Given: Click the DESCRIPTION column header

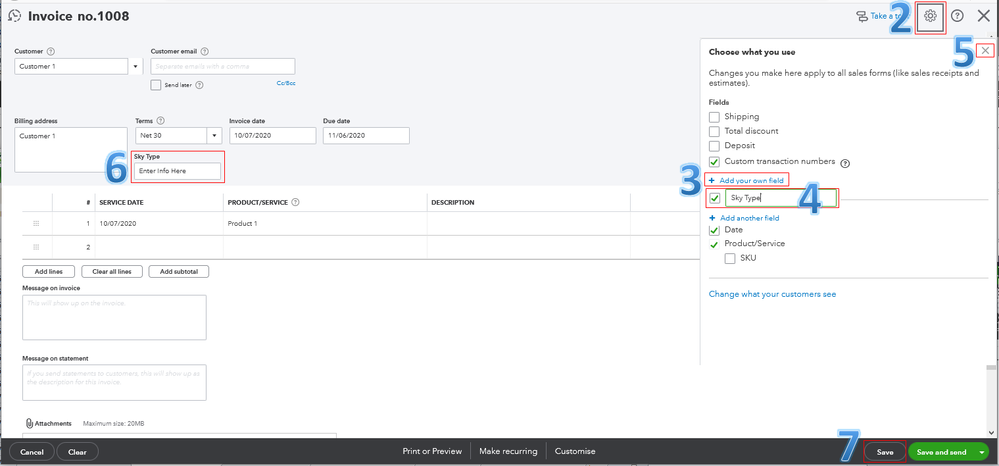Looking at the screenshot, I should [x=452, y=203].
